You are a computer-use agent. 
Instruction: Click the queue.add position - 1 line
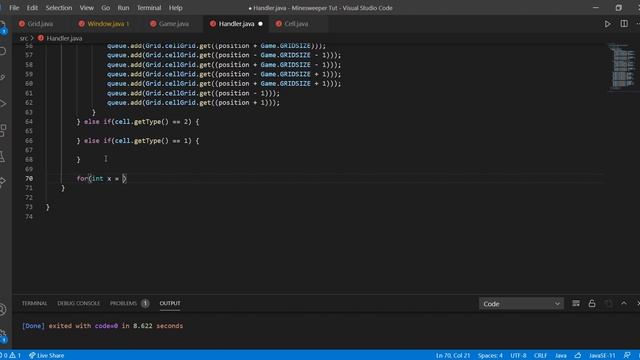coord(193,93)
